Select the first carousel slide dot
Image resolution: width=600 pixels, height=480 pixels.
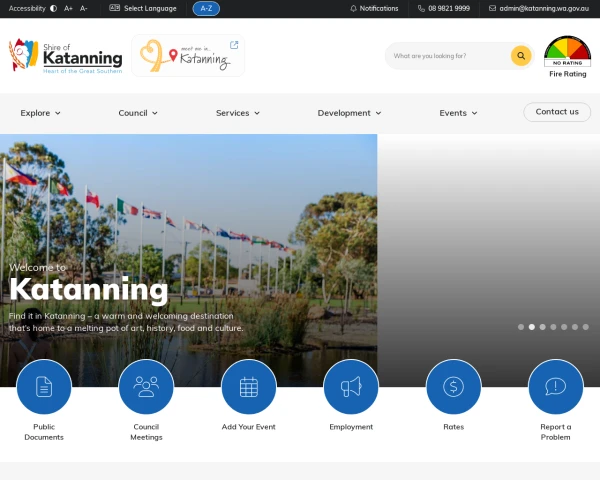521,327
